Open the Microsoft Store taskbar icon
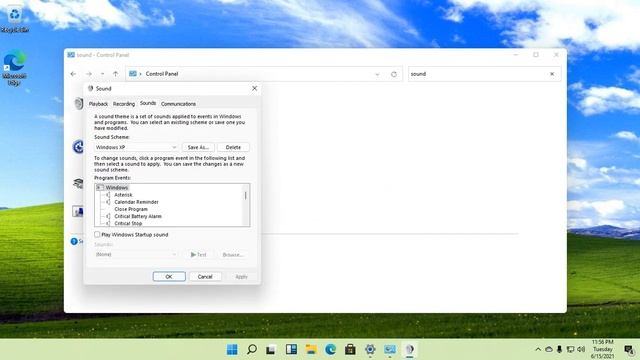640x360 pixels. [x=350, y=349]
